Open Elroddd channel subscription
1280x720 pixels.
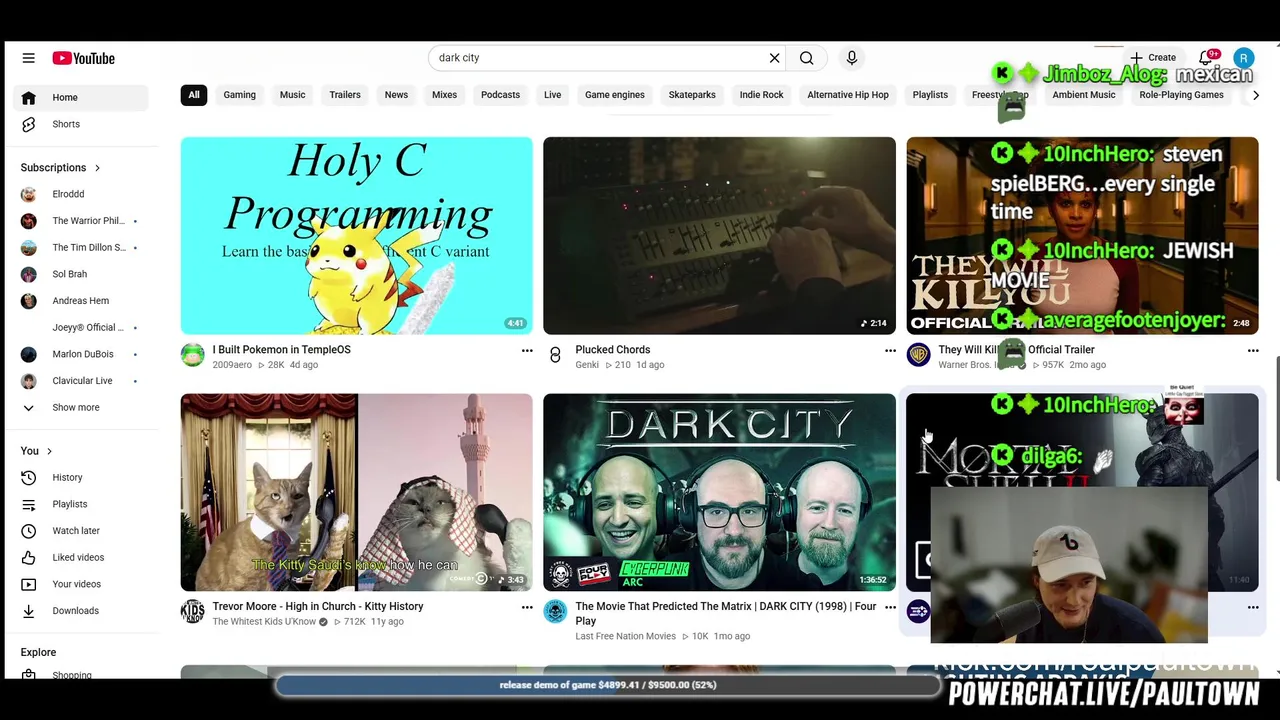81,194
